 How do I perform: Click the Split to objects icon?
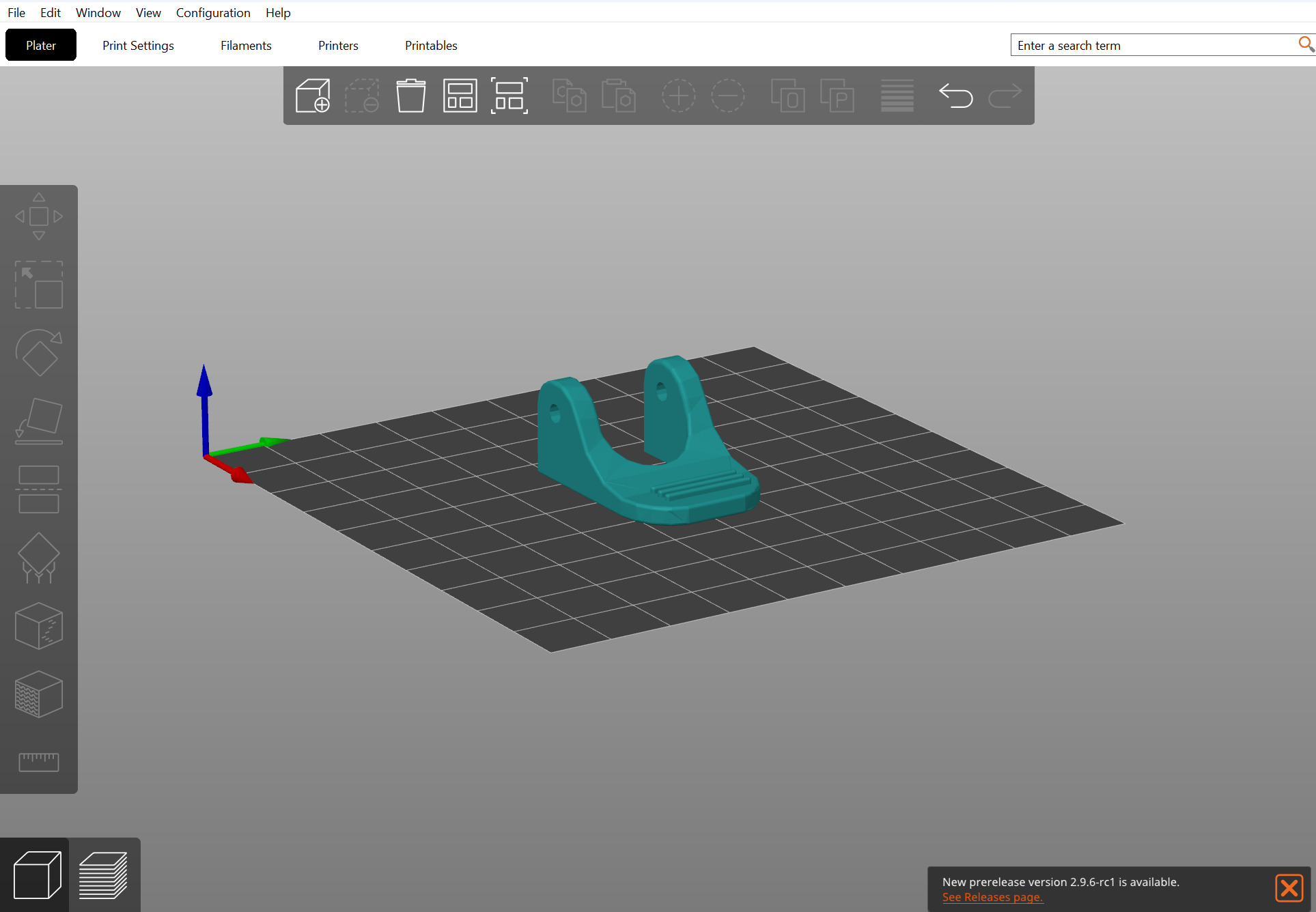pos(788,96)
